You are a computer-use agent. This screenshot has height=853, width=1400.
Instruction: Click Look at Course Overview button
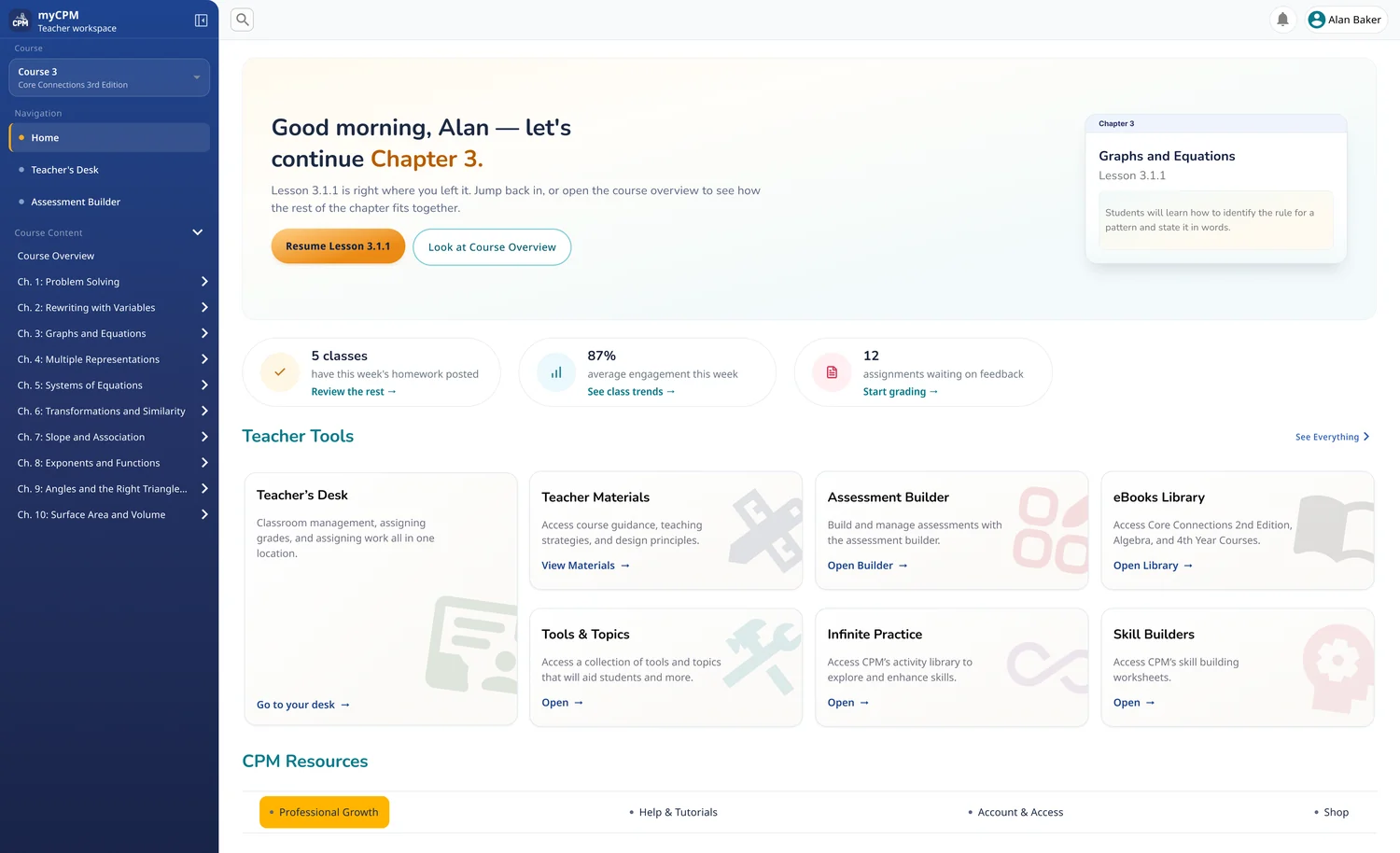click(x=492, y=247)
